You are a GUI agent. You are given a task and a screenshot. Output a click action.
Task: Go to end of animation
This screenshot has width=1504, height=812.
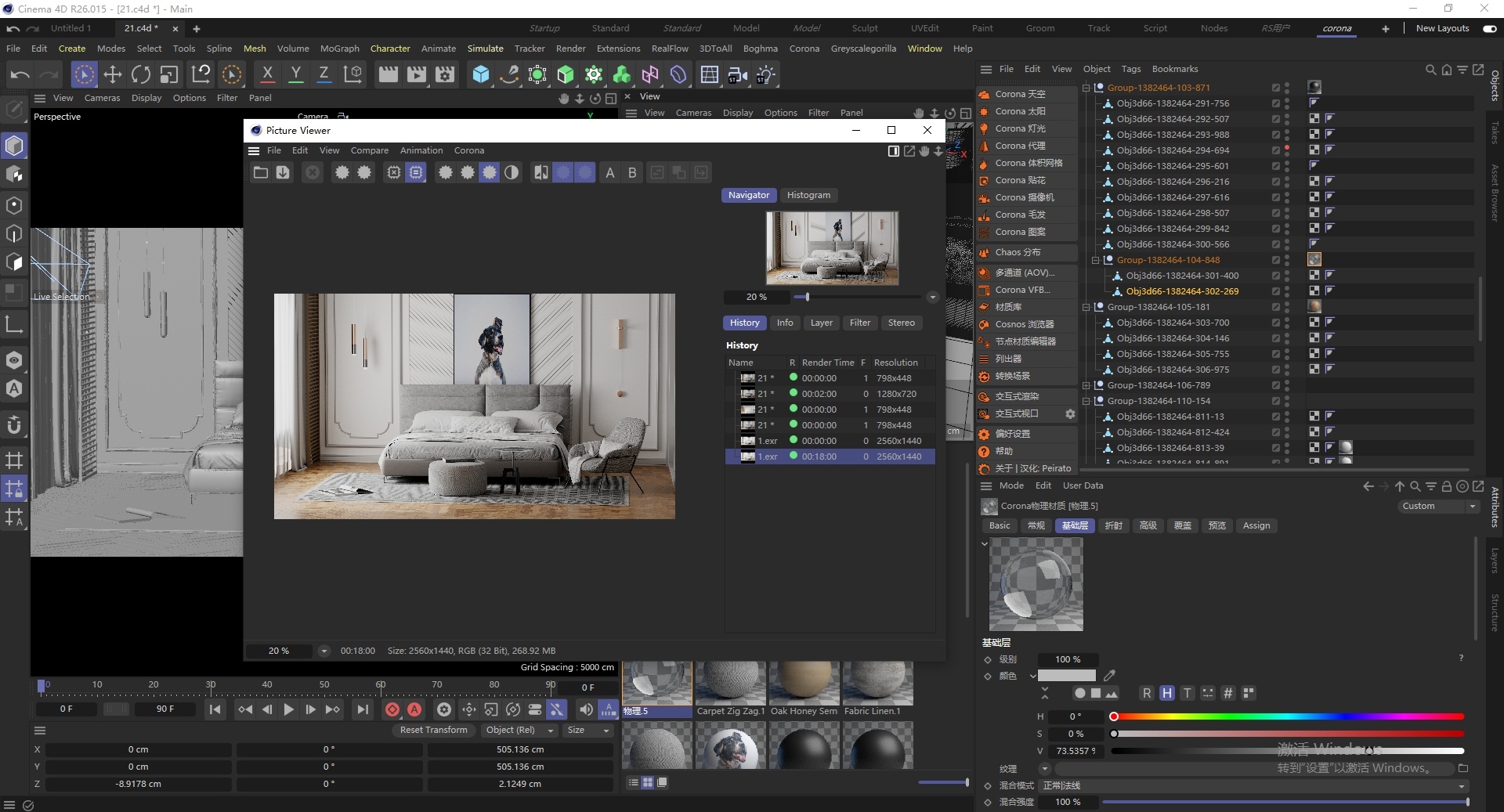362,709
